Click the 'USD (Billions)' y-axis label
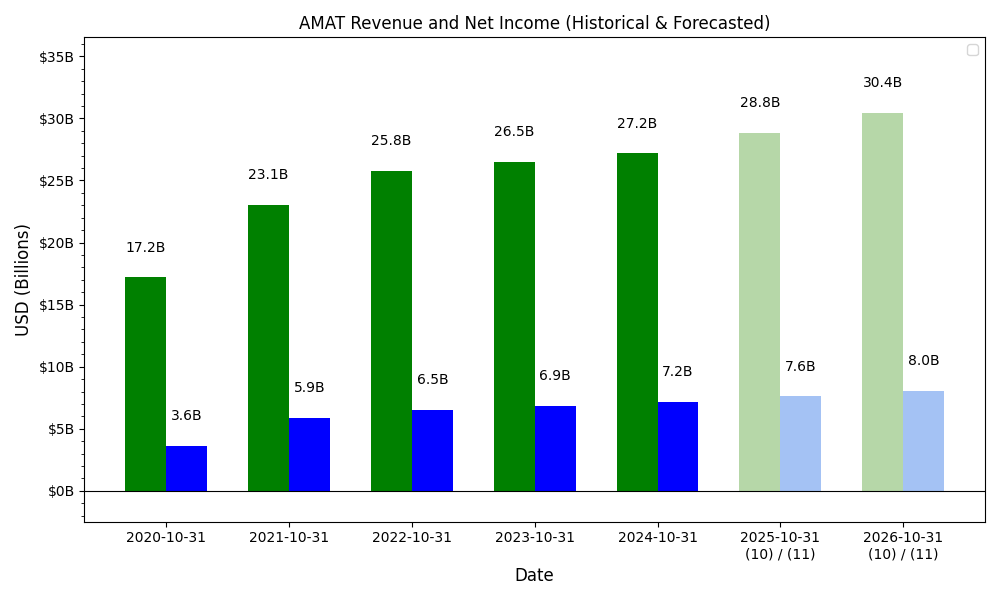This screenshot has height=600, width=1000. tap(22, 280)
